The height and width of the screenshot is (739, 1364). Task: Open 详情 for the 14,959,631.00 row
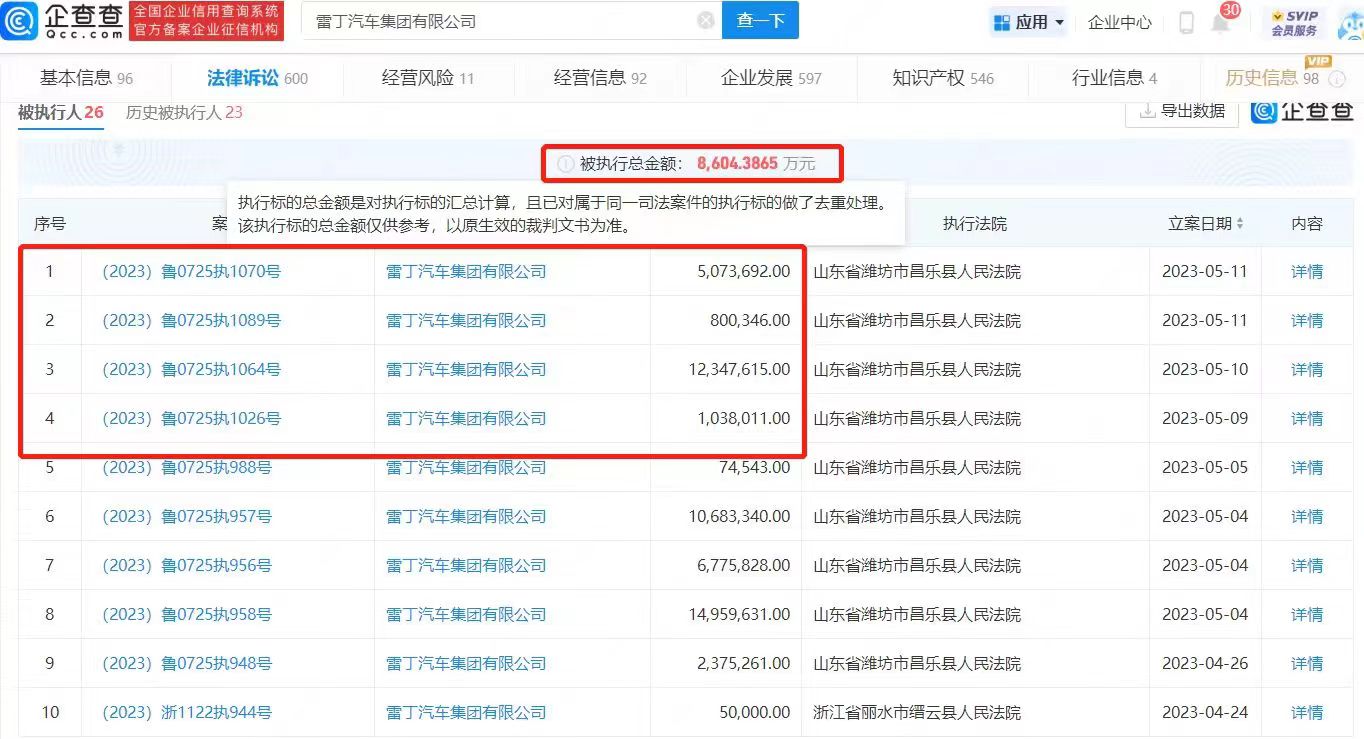click(x=1307, y=614)
